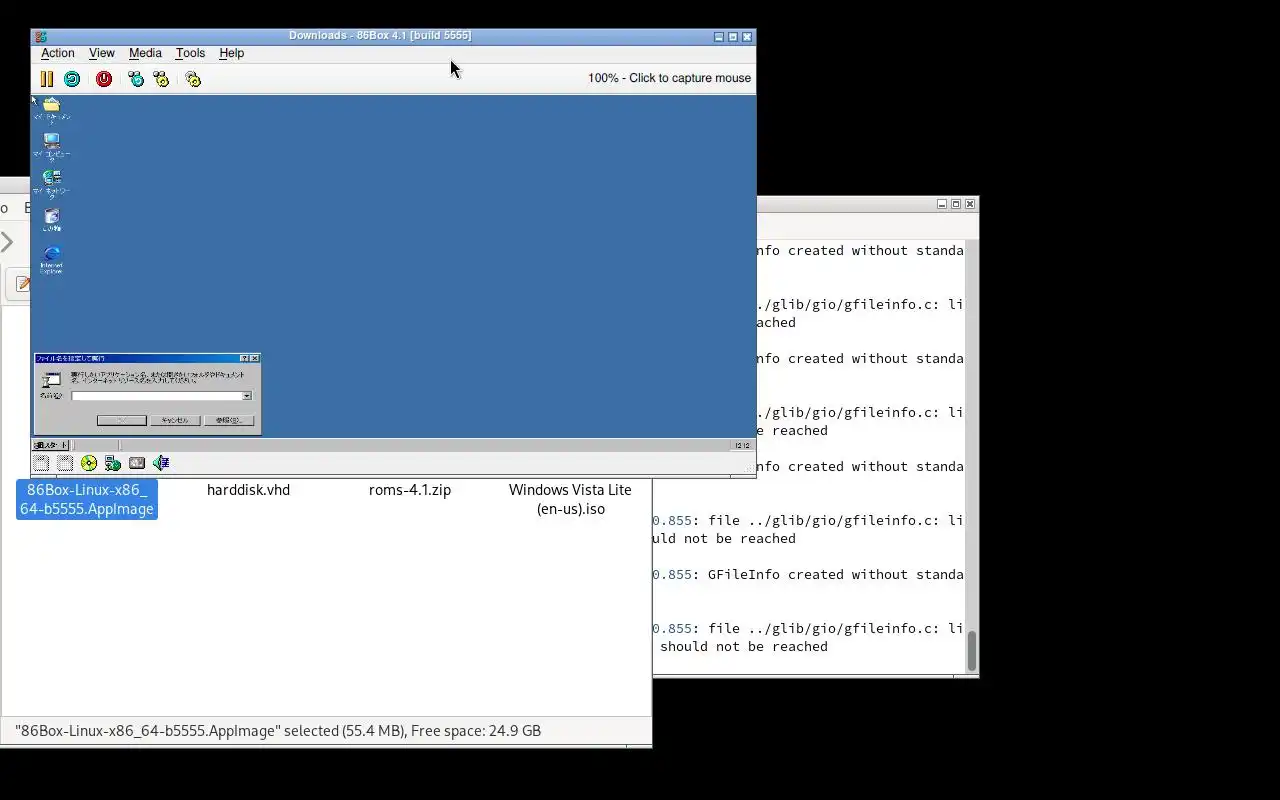
Task: Click the file manager status bar selection text
Action: point(278,731)
